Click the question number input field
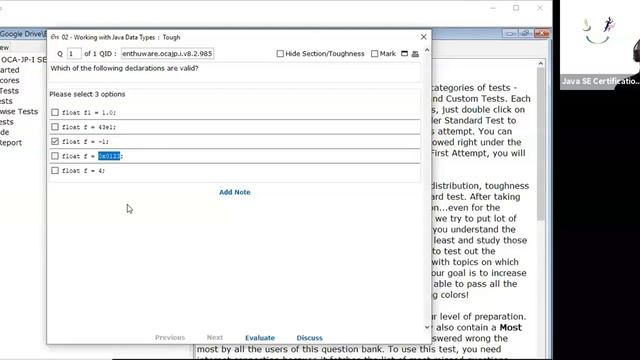 [74, 53]
